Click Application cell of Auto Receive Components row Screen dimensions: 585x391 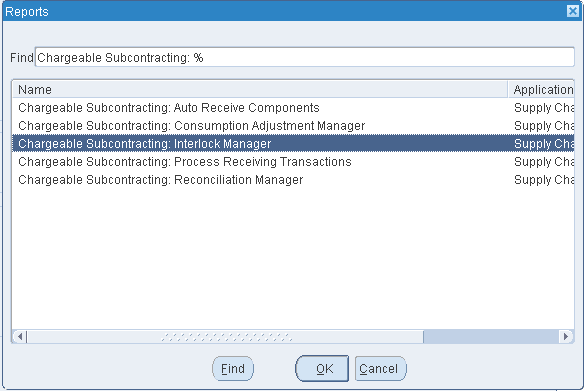(x=544, y=108)
